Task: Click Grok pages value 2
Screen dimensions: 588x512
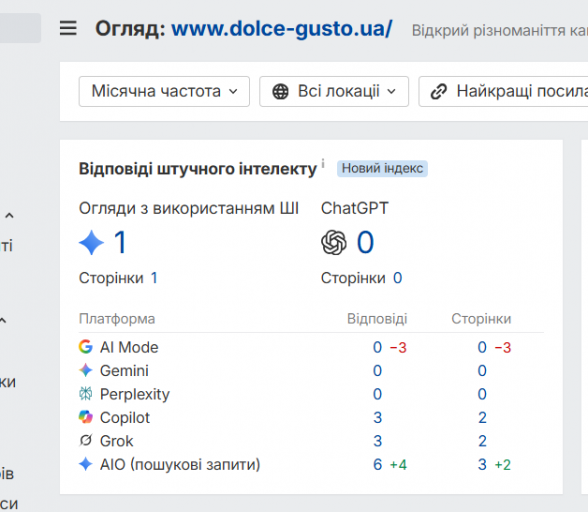Action: pyautogui.click(x=482, y=441)
